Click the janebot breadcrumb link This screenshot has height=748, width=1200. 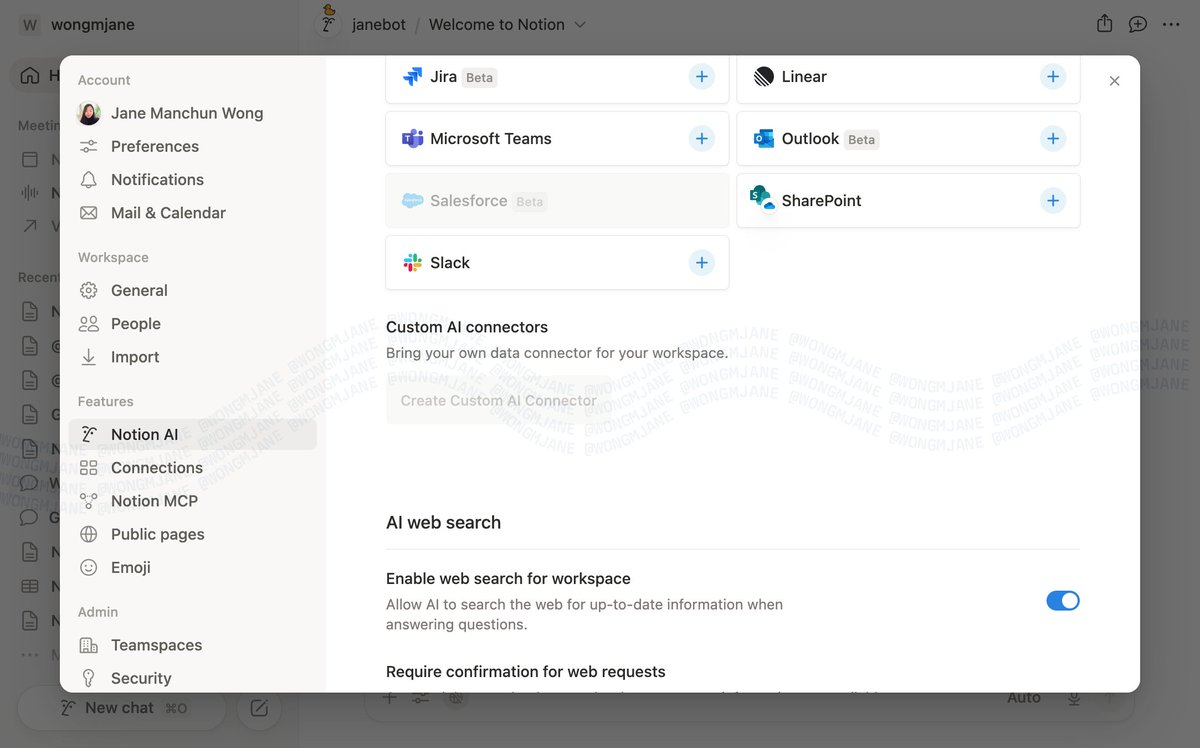[379, 24]
